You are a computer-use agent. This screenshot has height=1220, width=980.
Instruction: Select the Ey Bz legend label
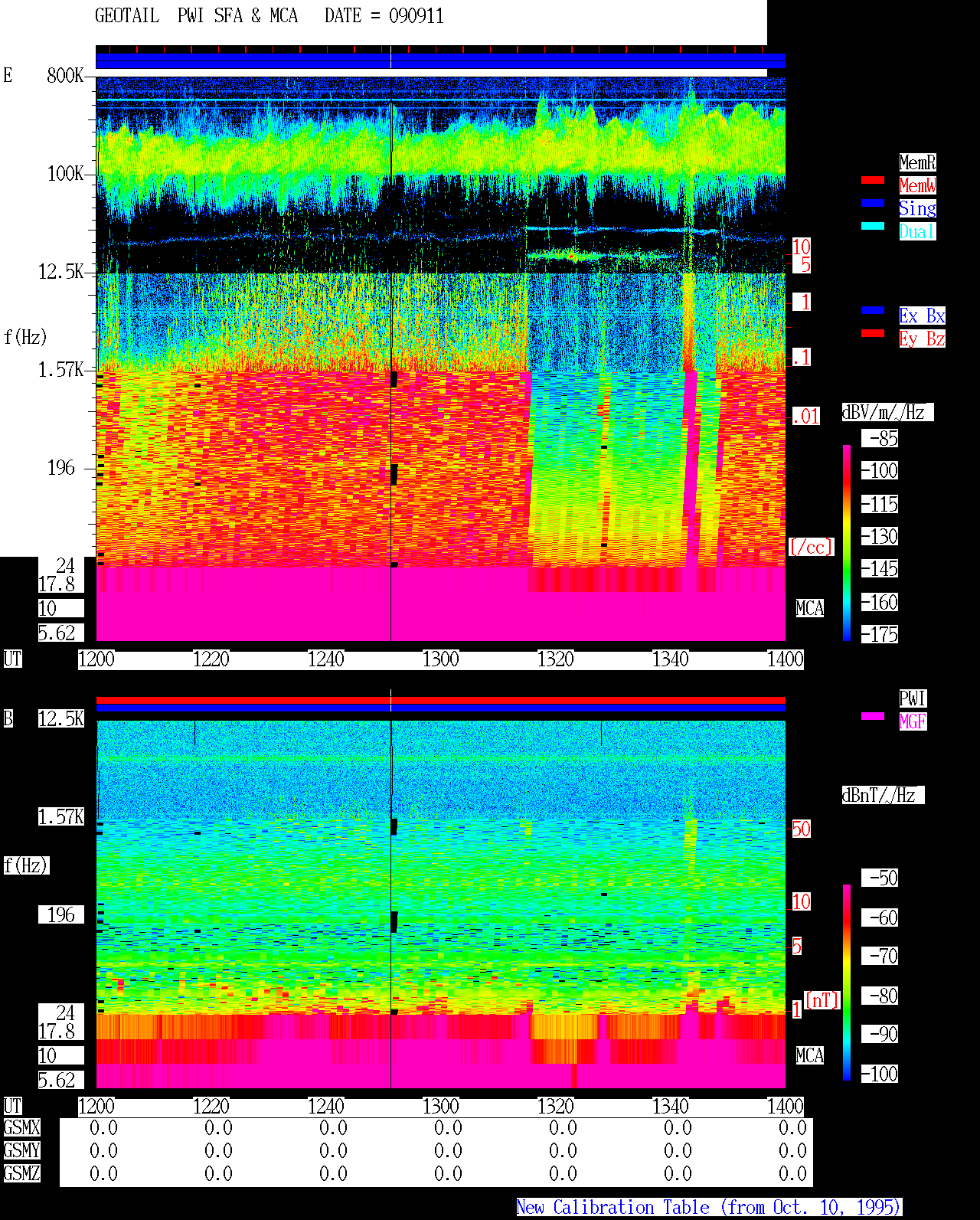click(922, 339)
